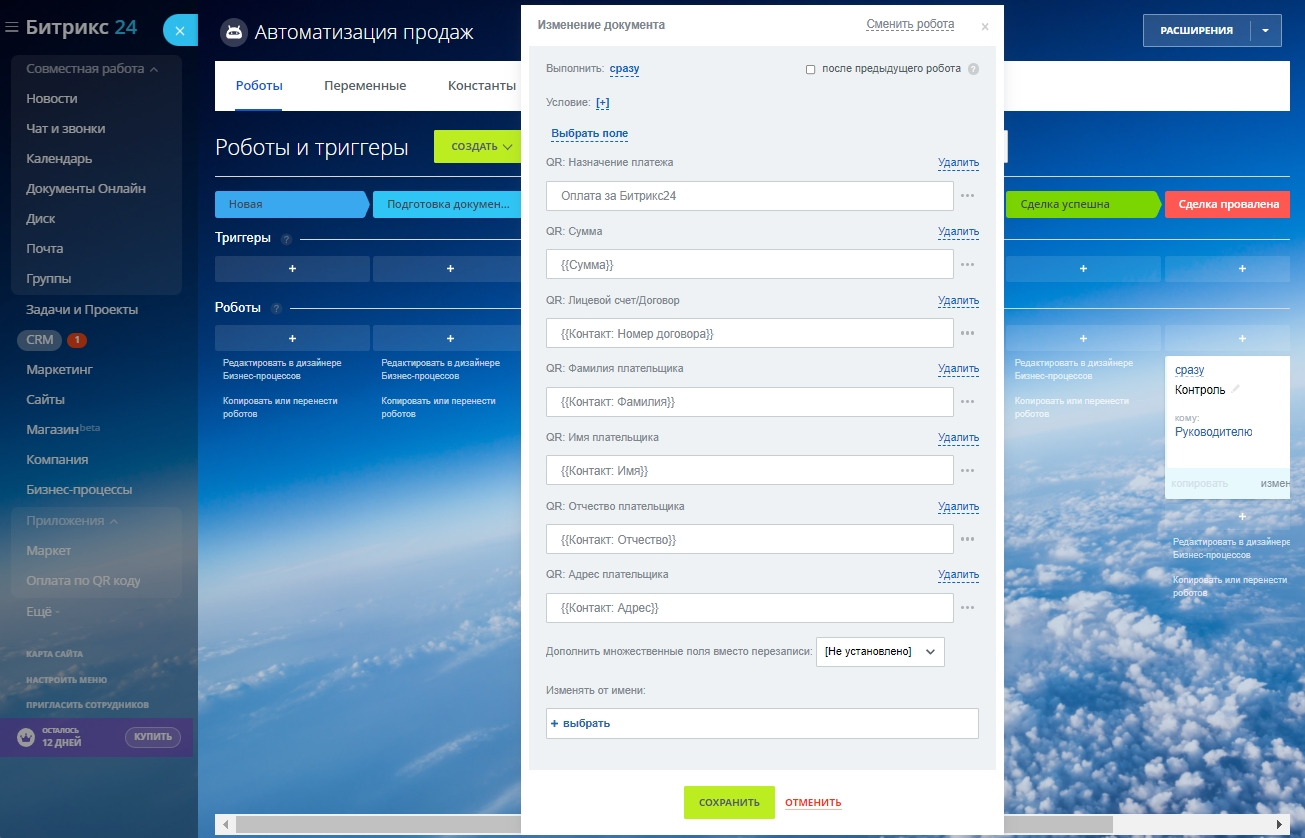Click the {{Контакт: Номер договора}} input field
1305x838 pixels.
[x=750, y=333]
